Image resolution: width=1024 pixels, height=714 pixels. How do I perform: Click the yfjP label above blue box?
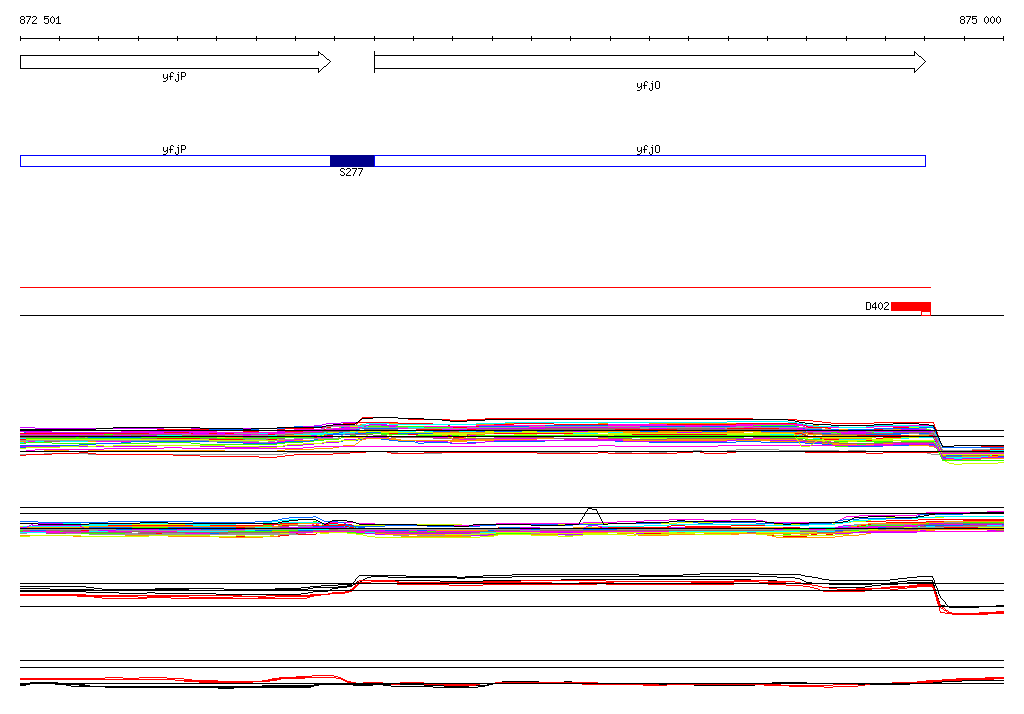174,150
